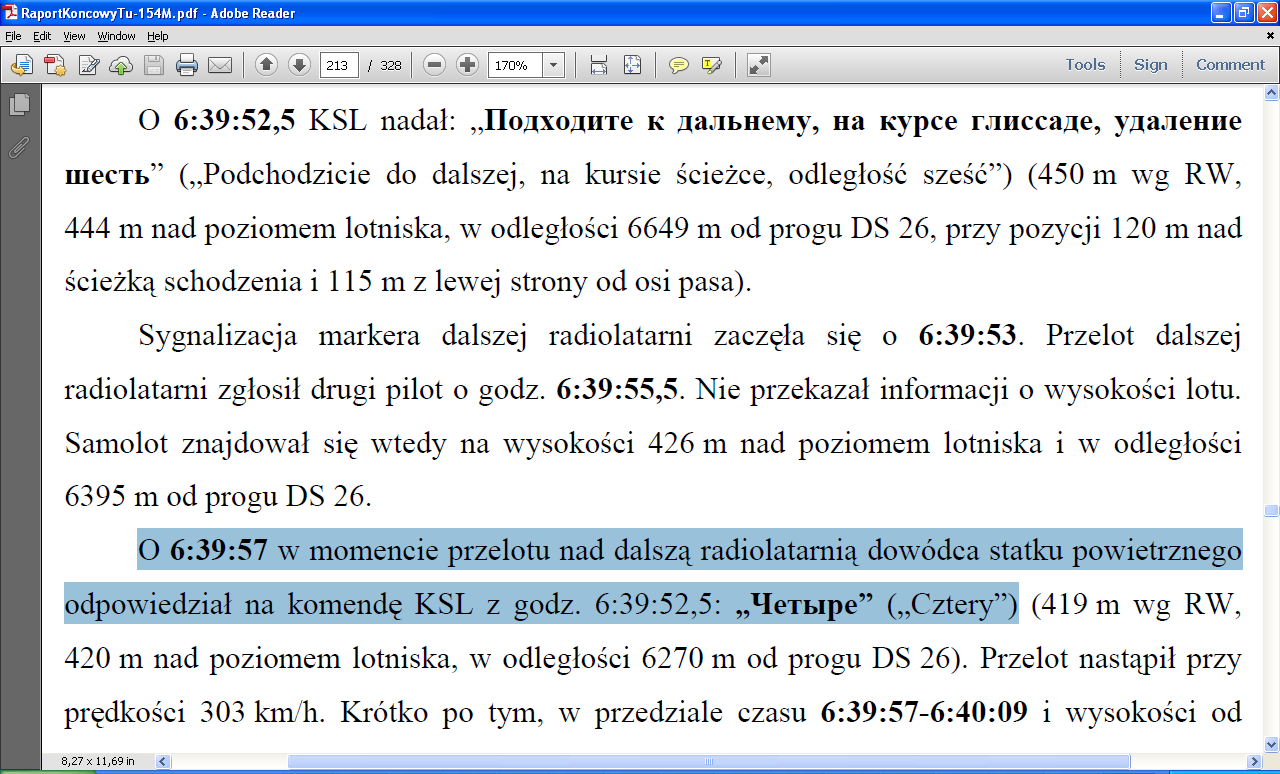
Task: Close the Adobe Reader window
Action: pyautogui.click(x=1267, y=12)
